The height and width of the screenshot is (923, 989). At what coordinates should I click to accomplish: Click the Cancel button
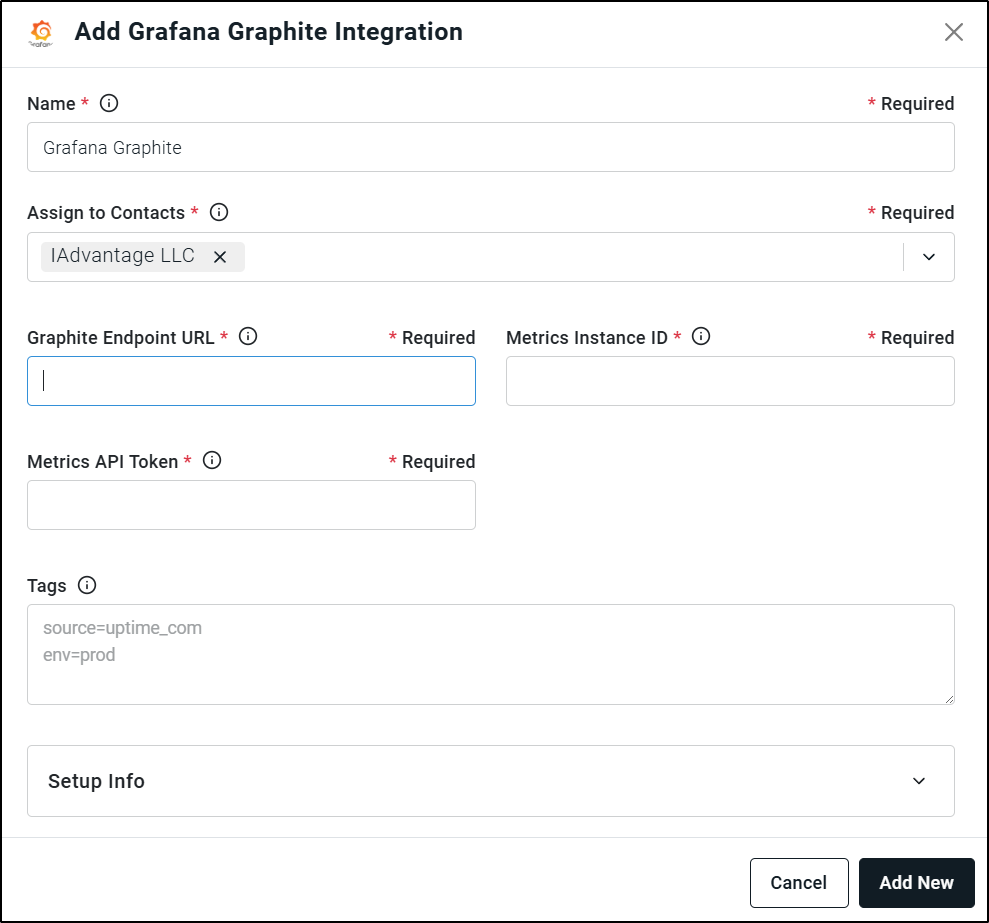coord(799,883)
